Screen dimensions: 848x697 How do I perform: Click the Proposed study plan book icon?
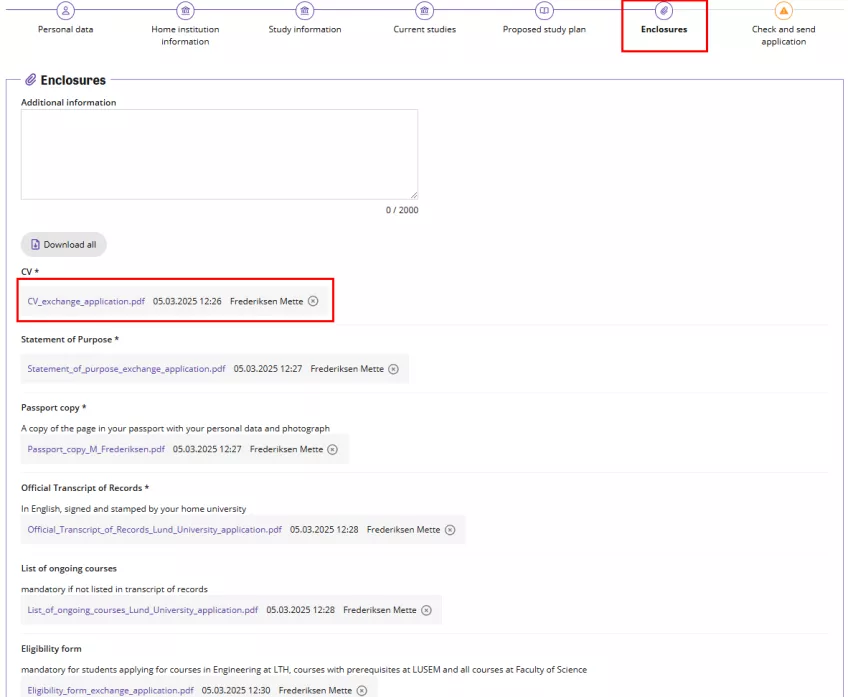pyautogui.click(x=544, y=11)
